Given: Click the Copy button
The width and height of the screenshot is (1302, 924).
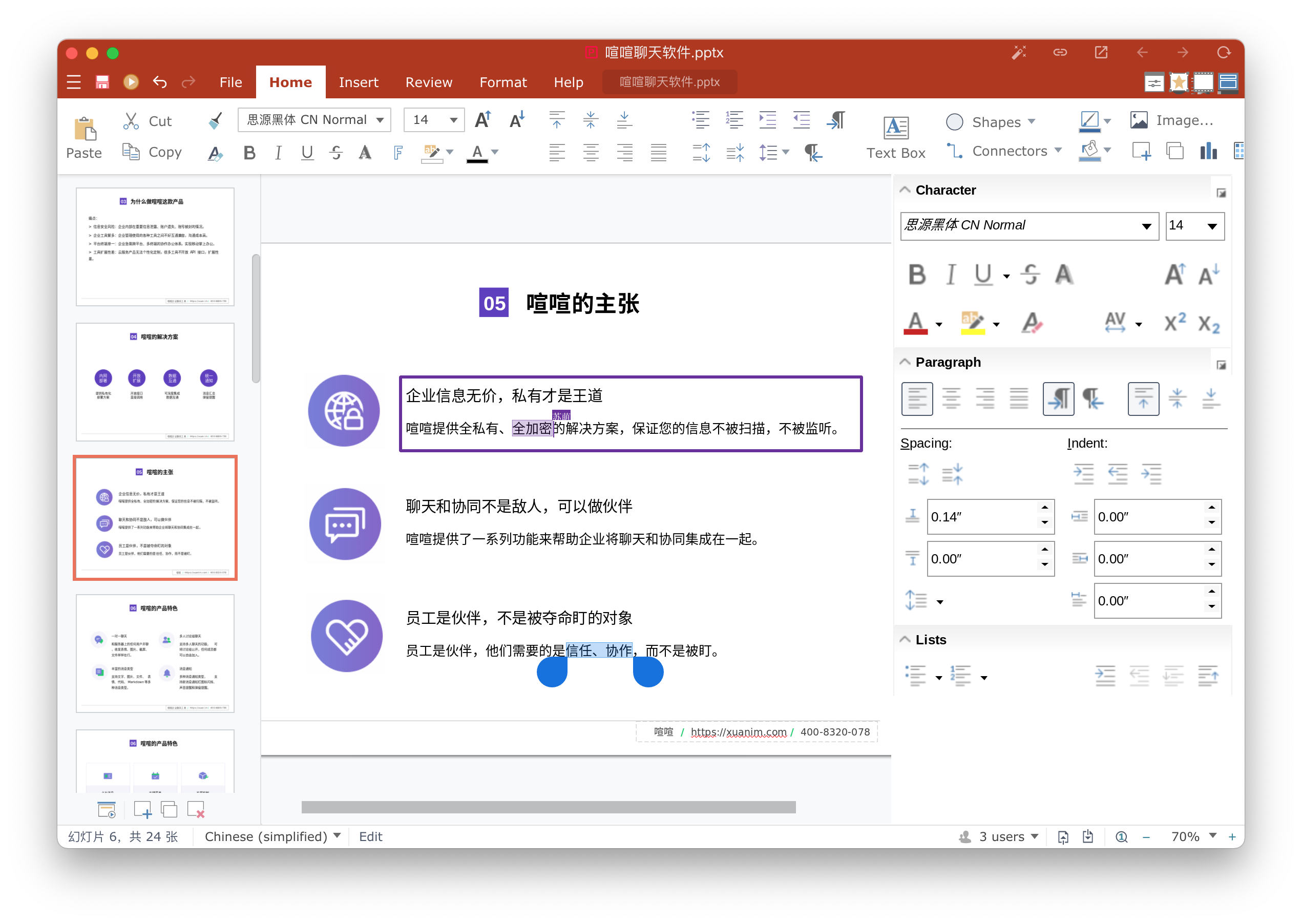Looking at the screenshot, I should click(x=153, y=152).
